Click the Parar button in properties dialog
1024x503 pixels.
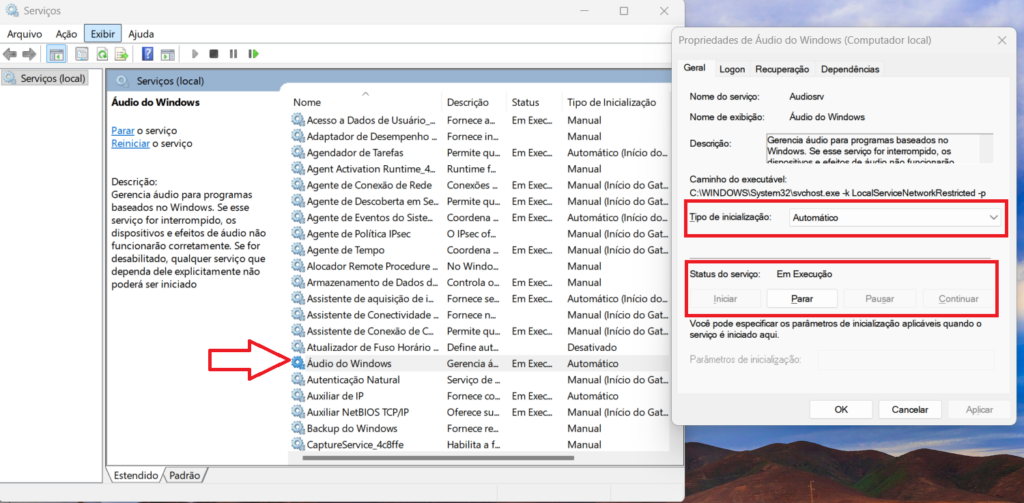[802, 299]
